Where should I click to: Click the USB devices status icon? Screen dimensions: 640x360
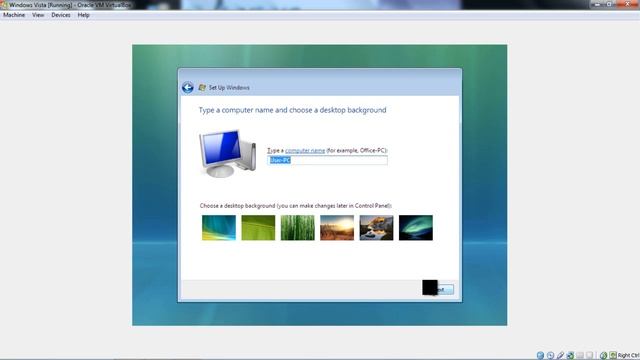[x=560, y=356]
